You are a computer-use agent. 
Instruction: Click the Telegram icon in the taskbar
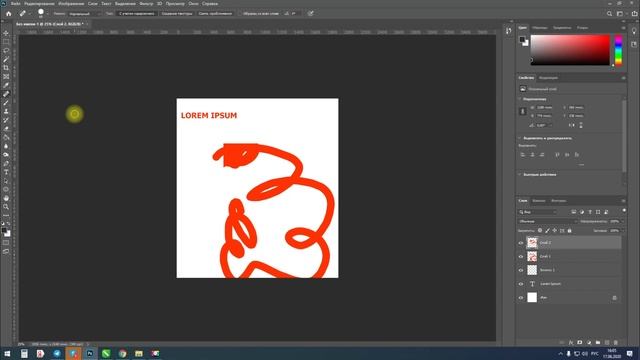point(57,353)
